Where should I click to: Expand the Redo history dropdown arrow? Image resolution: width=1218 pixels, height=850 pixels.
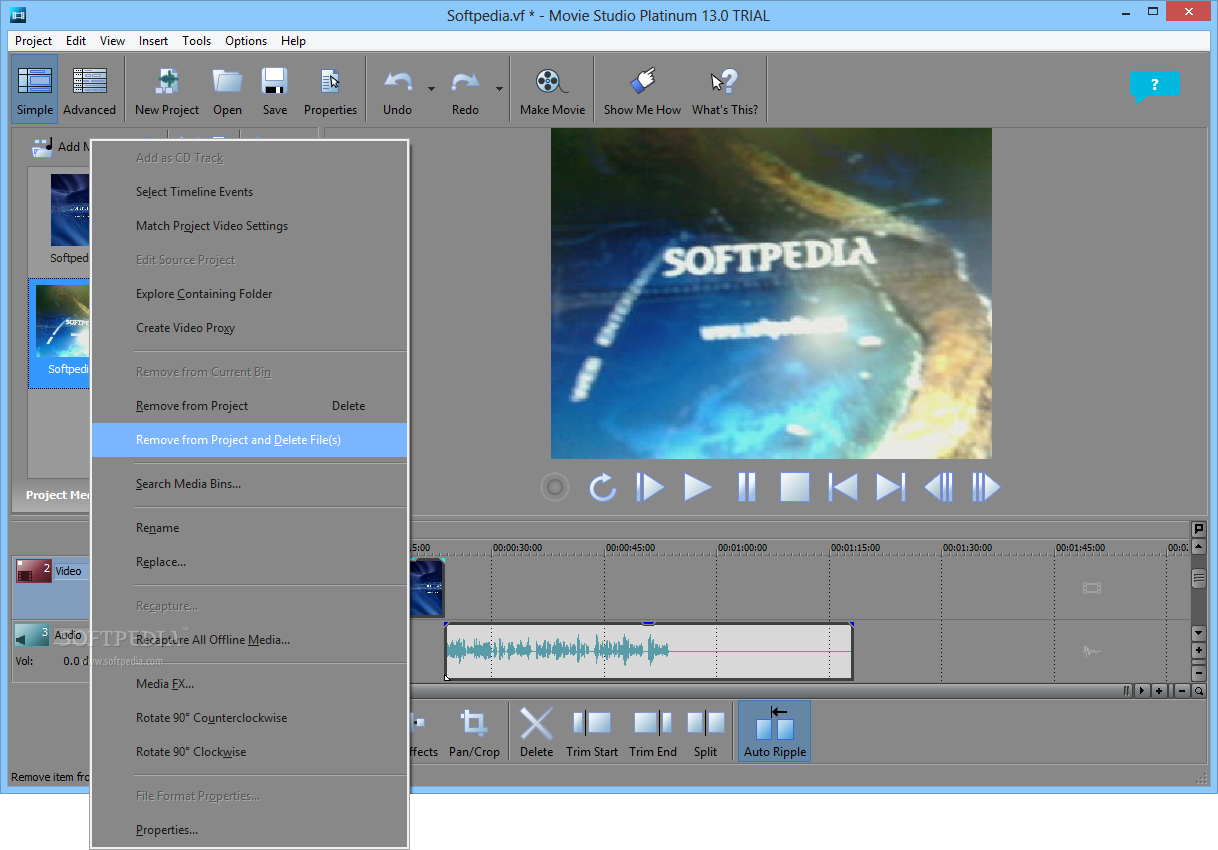499,89
